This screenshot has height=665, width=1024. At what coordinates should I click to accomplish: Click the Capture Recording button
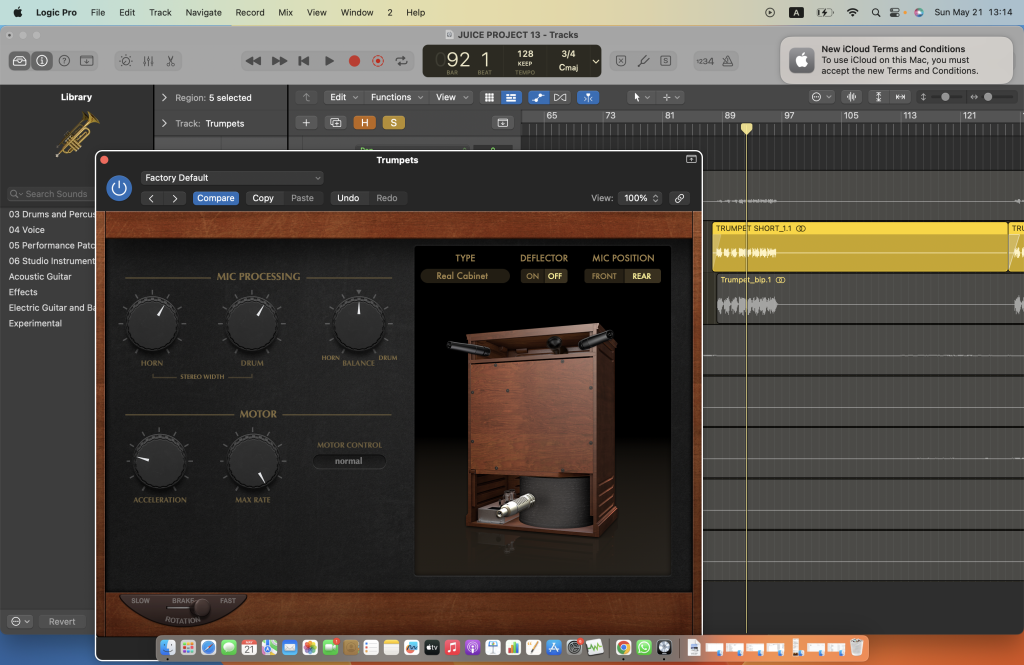tap(378, 61)
